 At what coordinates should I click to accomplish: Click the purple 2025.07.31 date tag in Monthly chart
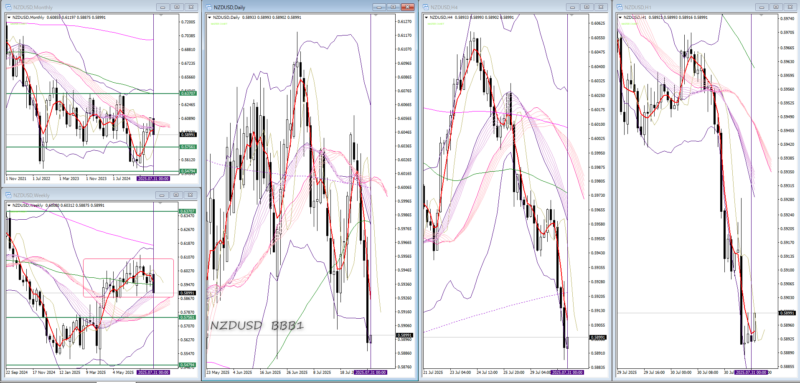(x=154, y=178)
